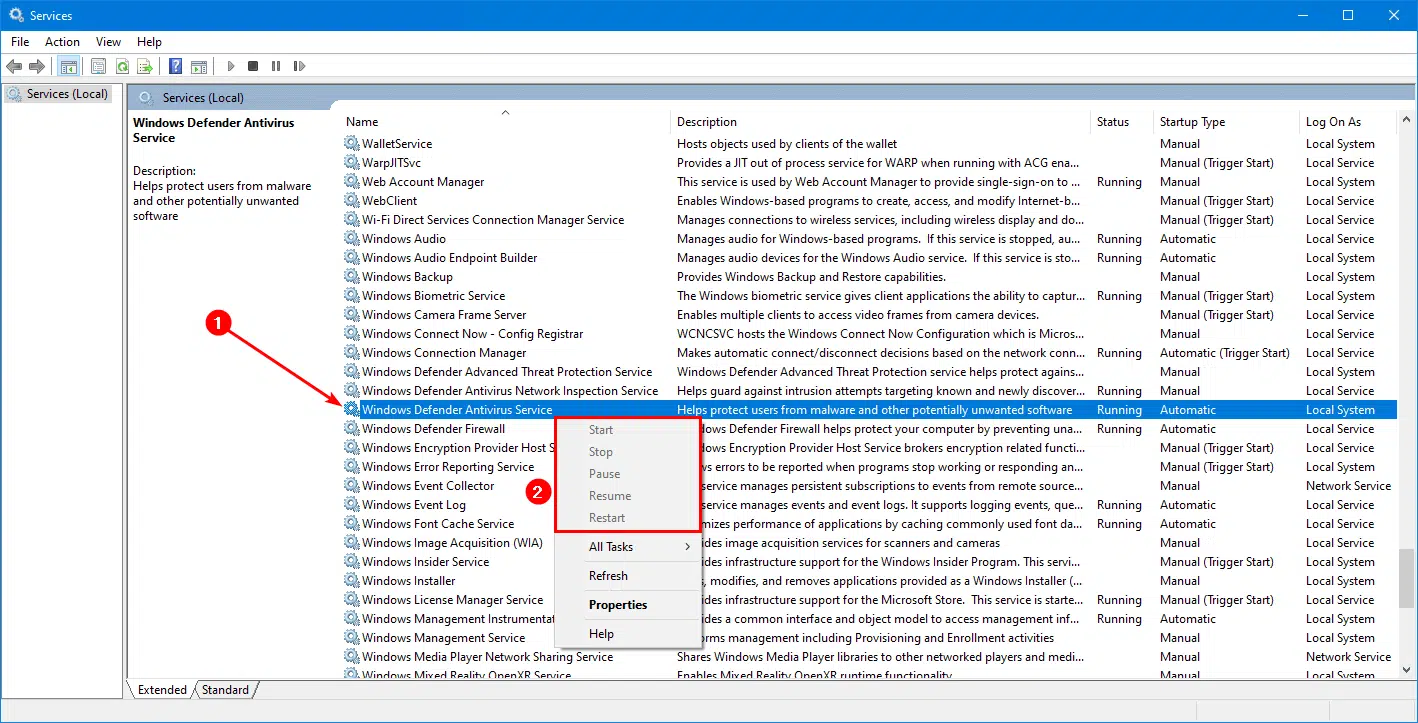Click the gear icon beside Windows Defender Firewall
This screenshot has width=1418, height=723.
pyautogui.click(x=352, y=429)
